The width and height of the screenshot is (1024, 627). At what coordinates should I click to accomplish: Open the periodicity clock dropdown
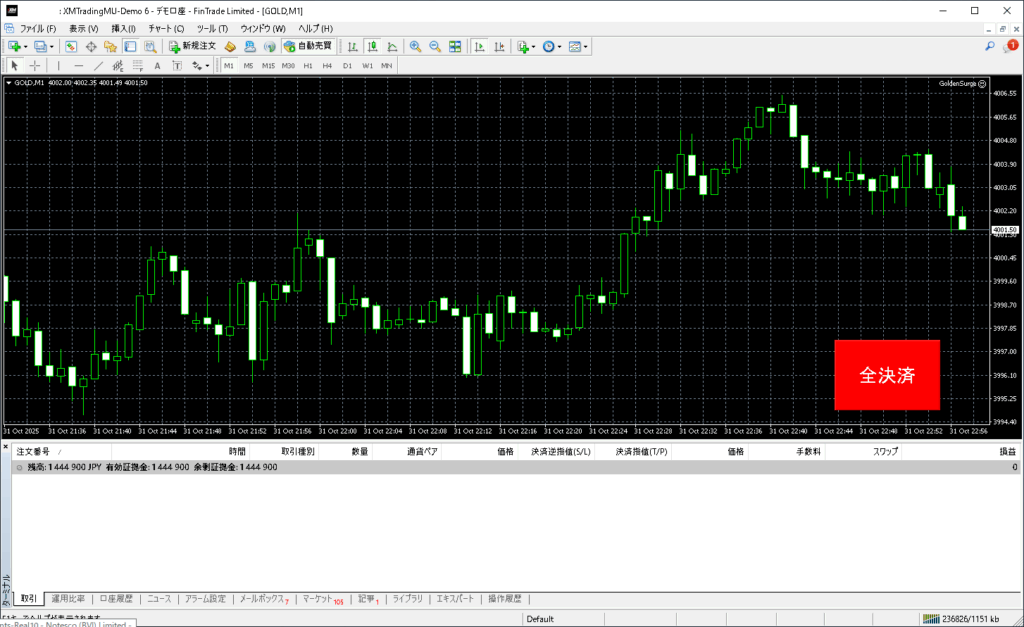click(561, 46)
